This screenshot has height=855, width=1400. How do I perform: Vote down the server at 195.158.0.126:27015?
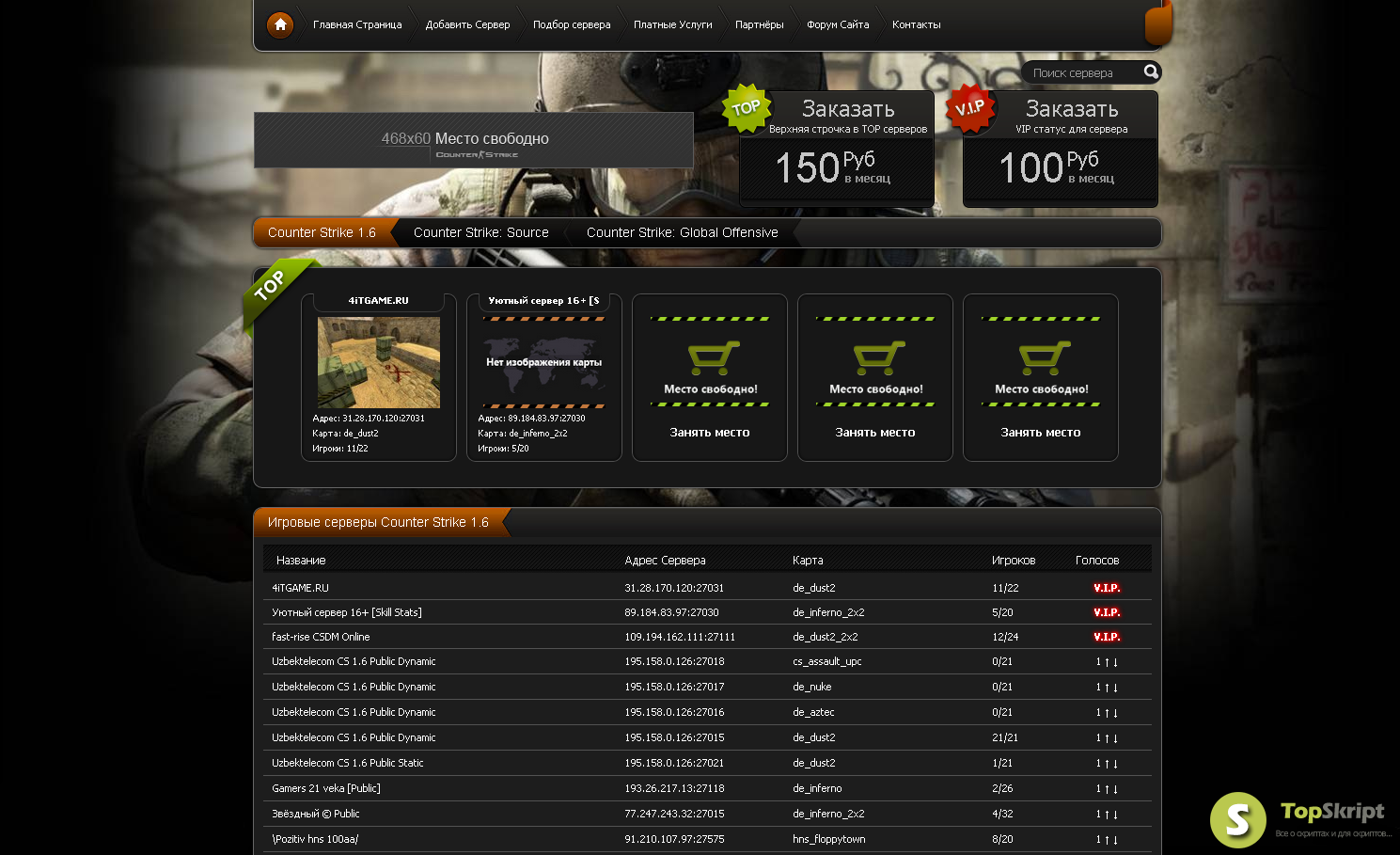(1115, 738)
